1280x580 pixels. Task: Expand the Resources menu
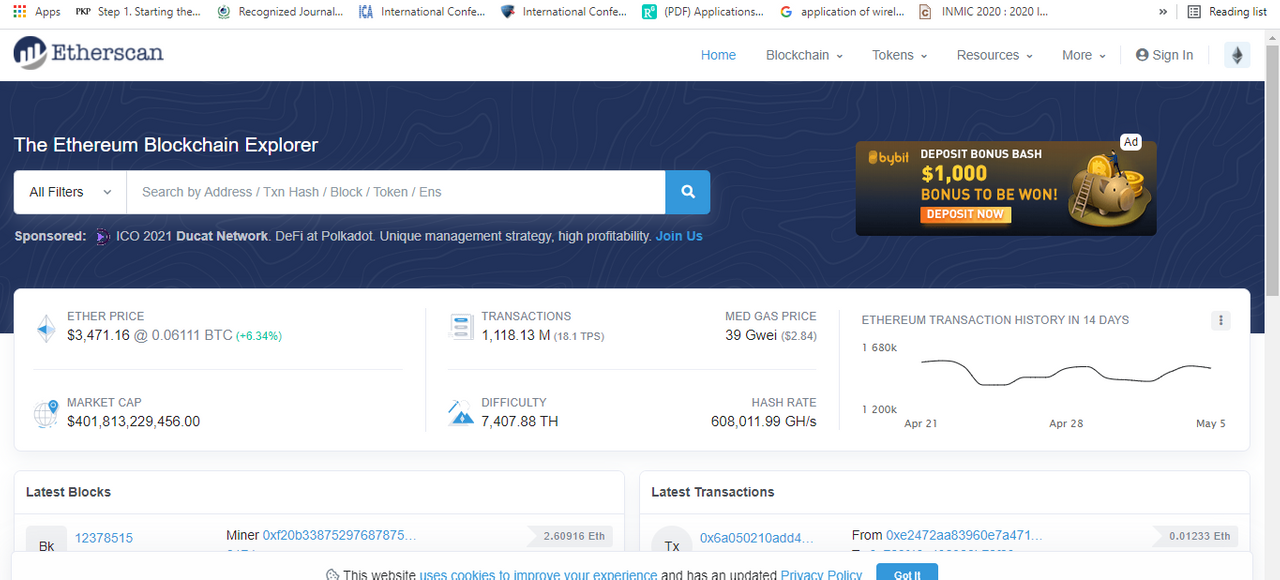[994, 55]
